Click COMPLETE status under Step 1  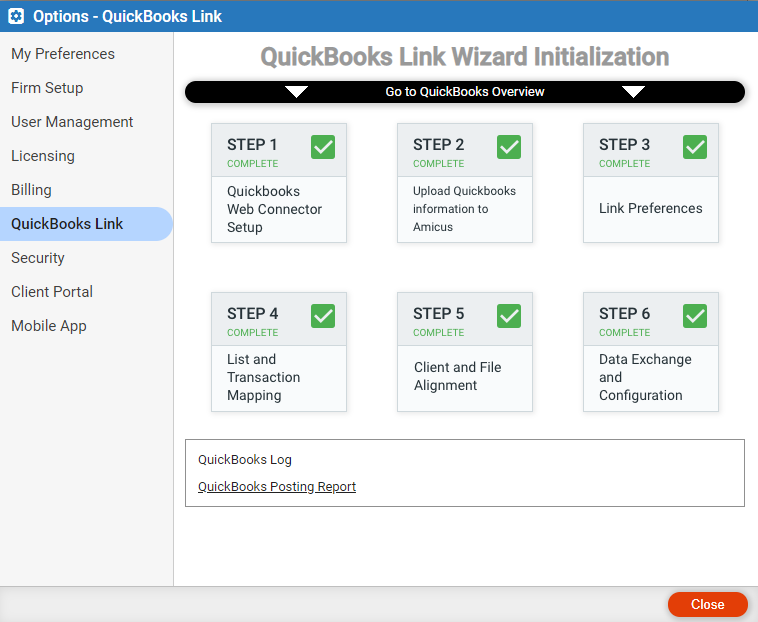coord(252,164)
